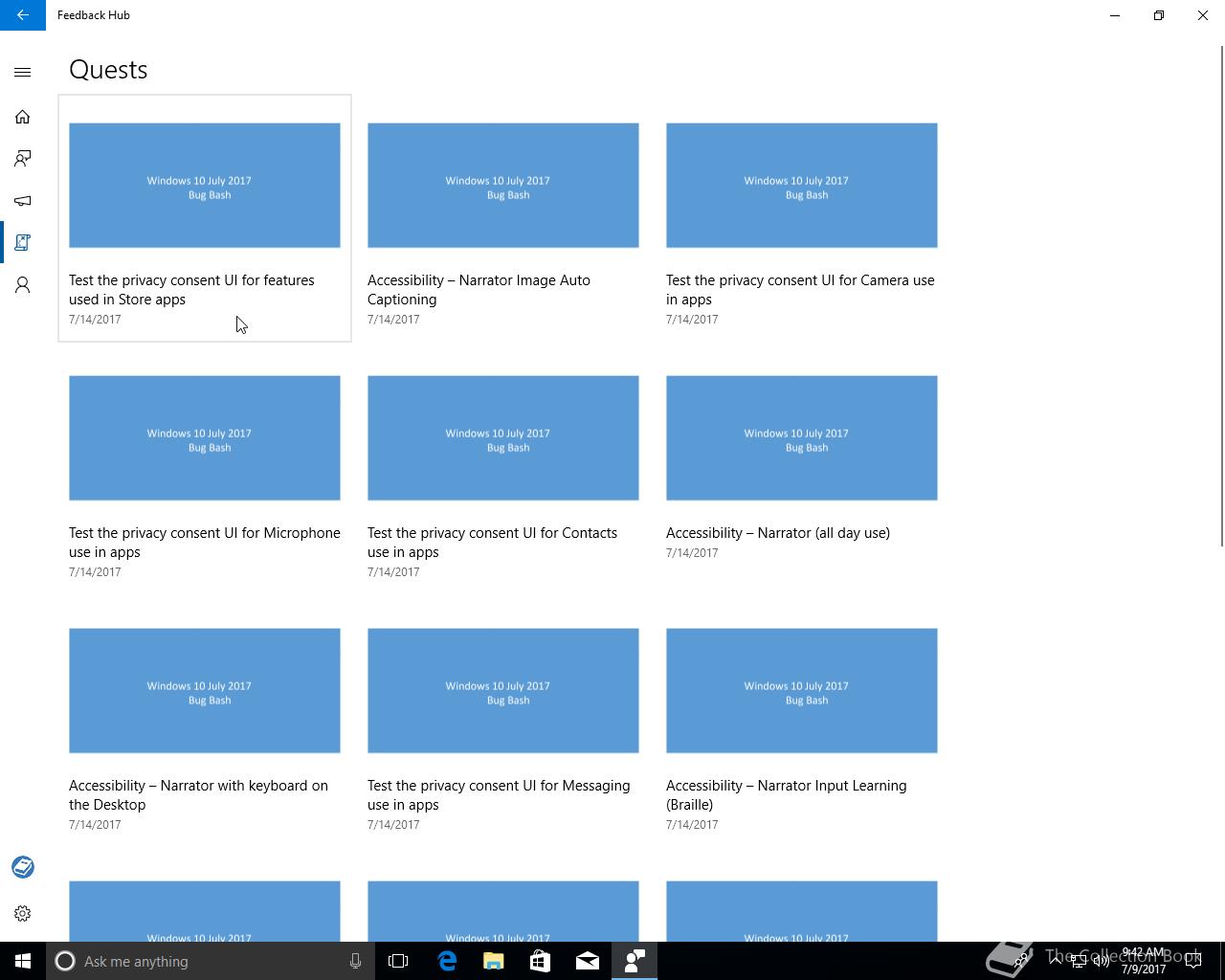Go to Home in the sidebar
The height and width of the screenshot is (980, 1225).
[23, 117]
